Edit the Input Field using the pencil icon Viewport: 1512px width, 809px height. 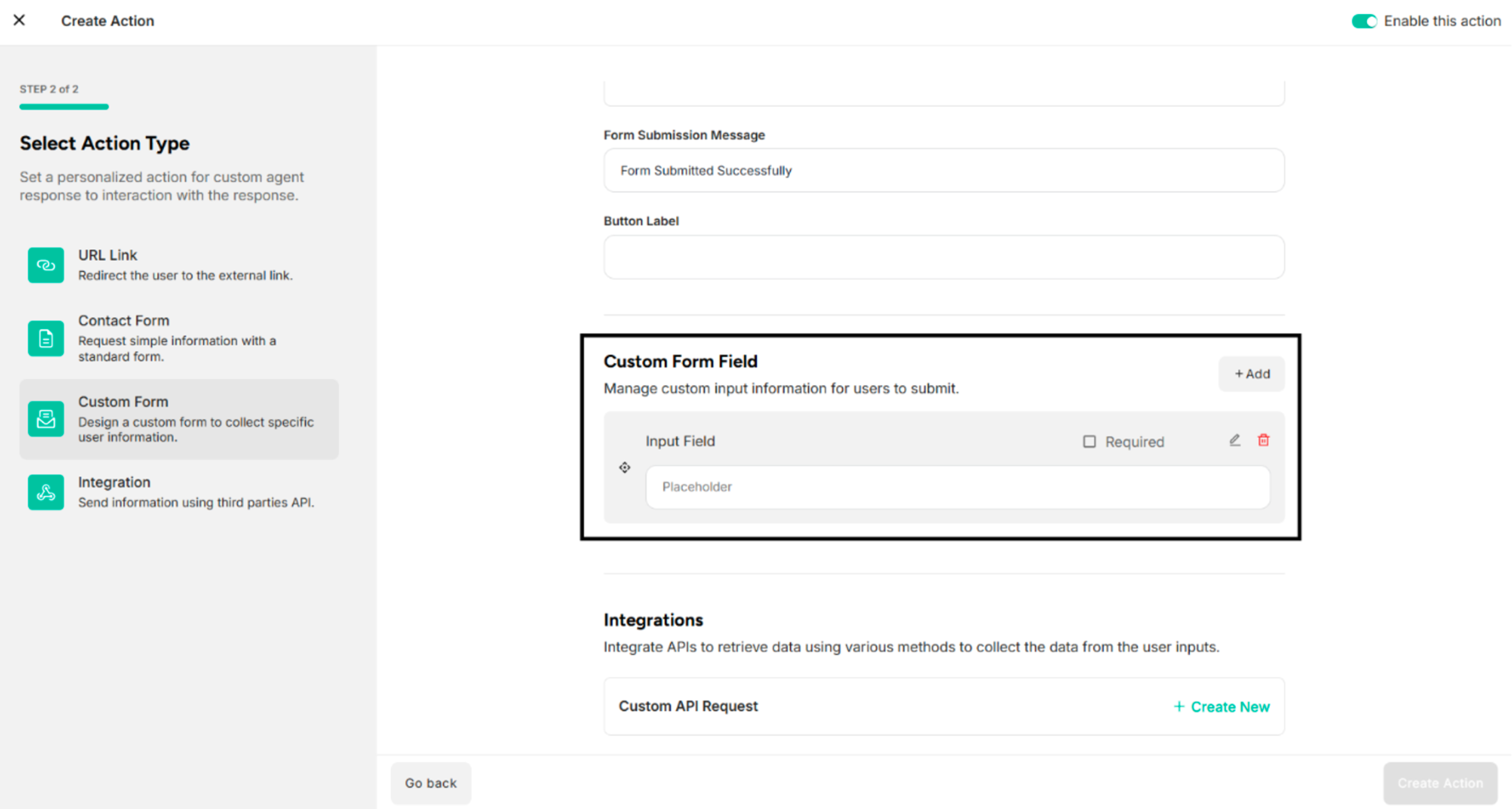point(1234,440)
